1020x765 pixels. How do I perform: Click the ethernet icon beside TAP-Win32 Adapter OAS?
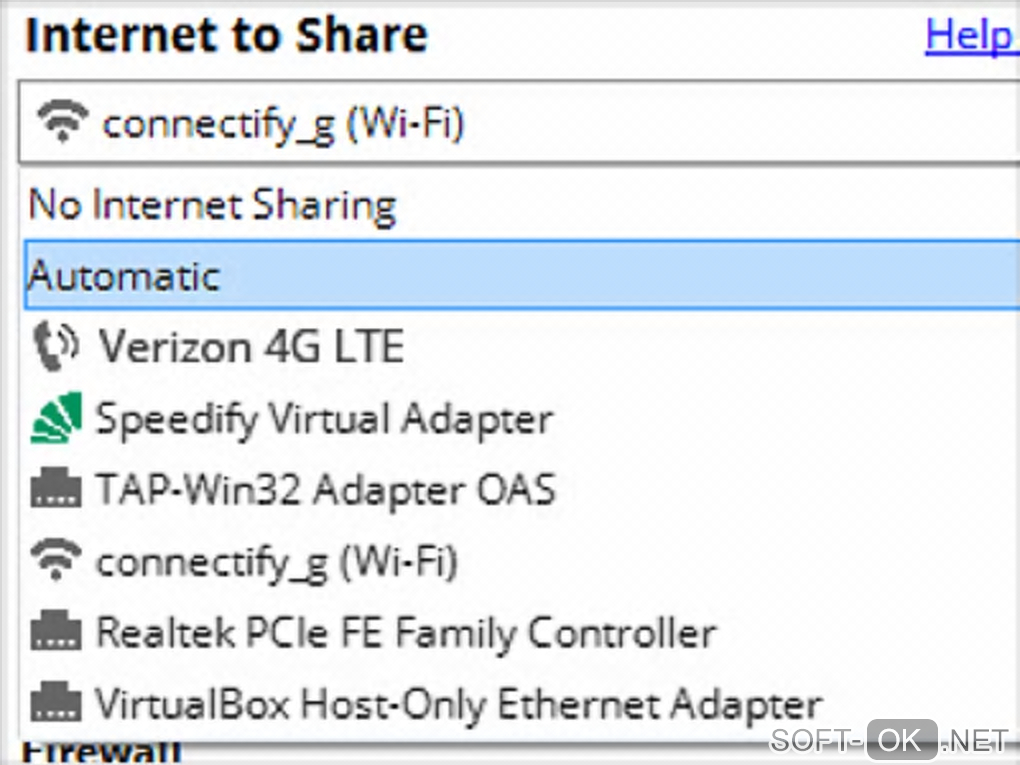(55, 490)
